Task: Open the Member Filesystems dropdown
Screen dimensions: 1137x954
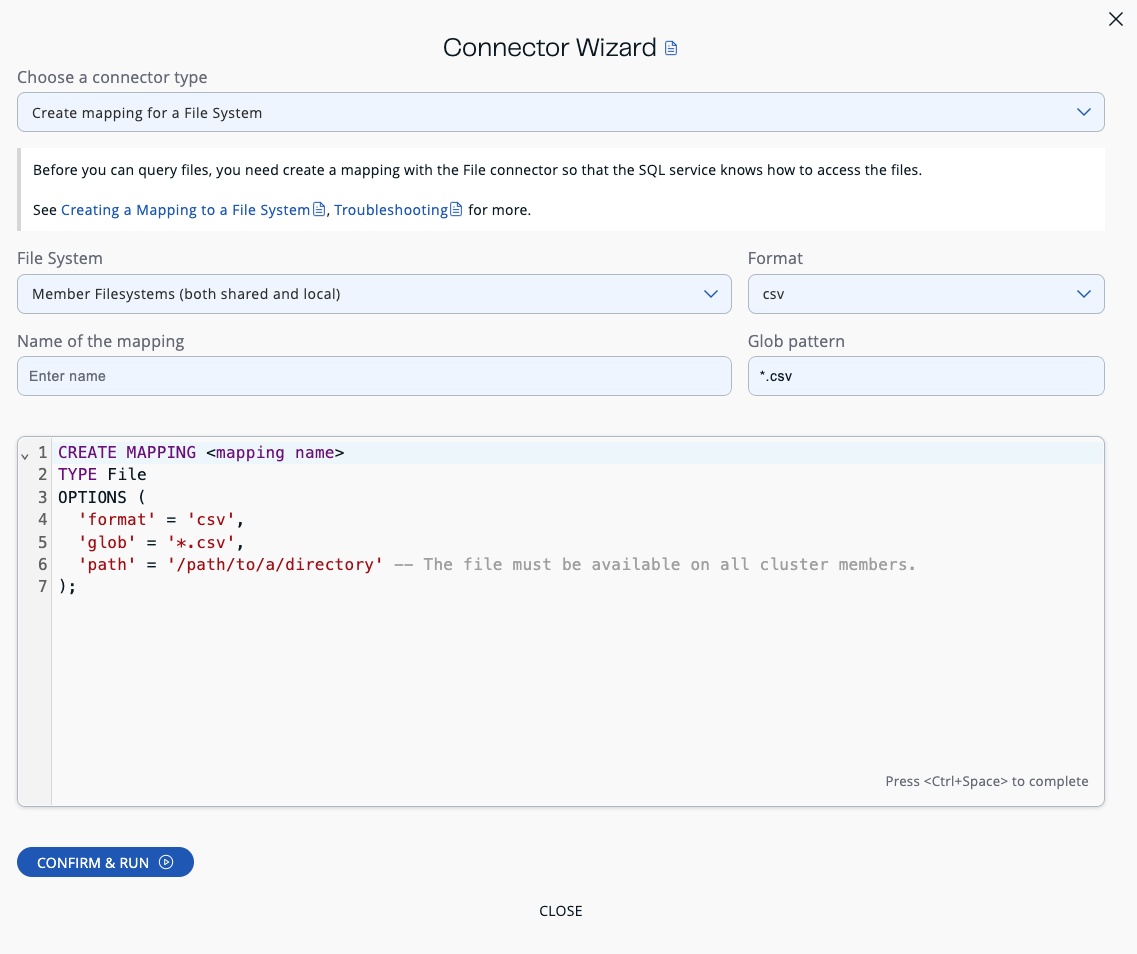Action: coord(374,294)
